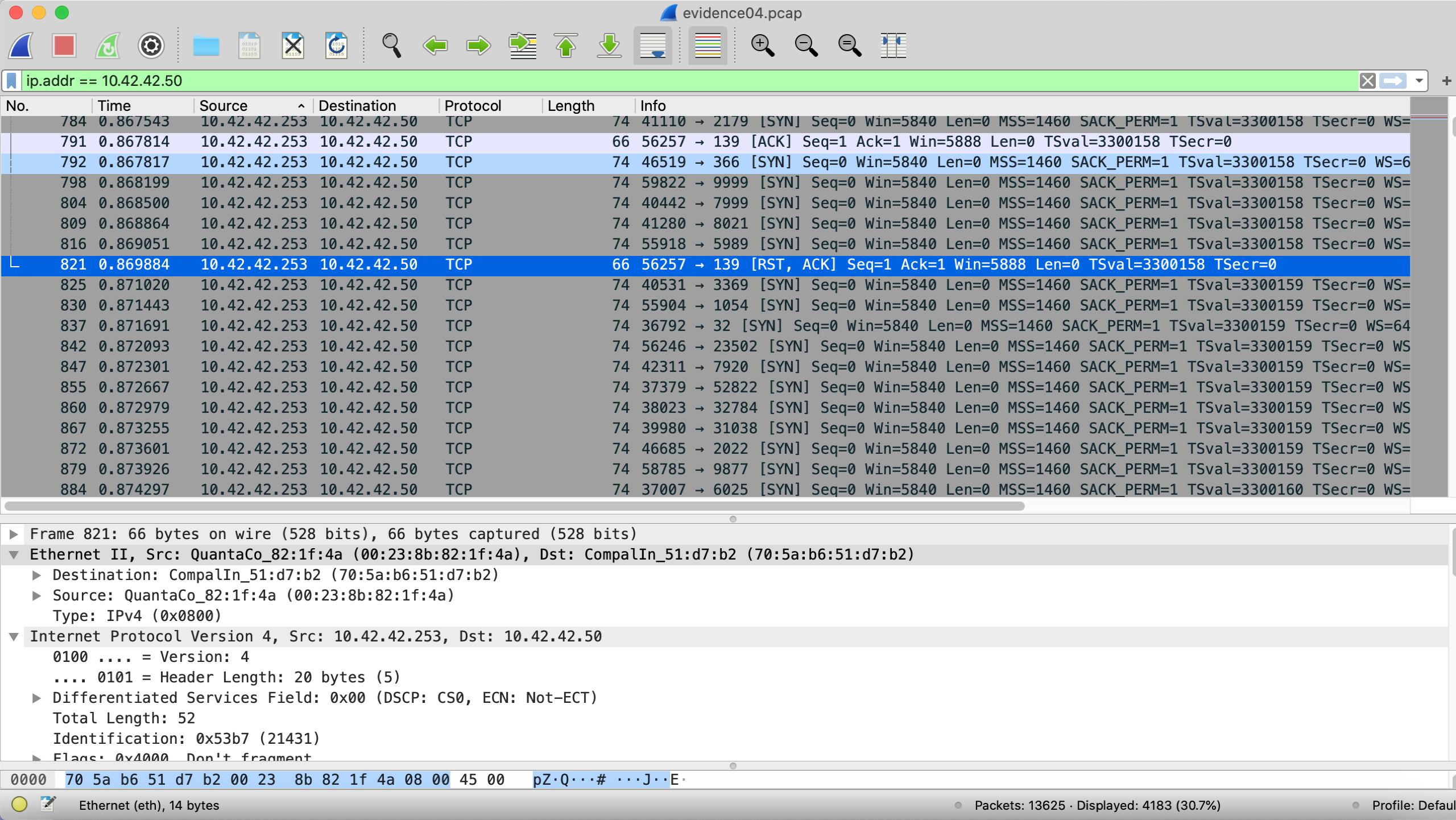Jump to last packet arrow icon
Image resolution: width=1456 pixels, height=820 pixels.
[x=609, y=45]
